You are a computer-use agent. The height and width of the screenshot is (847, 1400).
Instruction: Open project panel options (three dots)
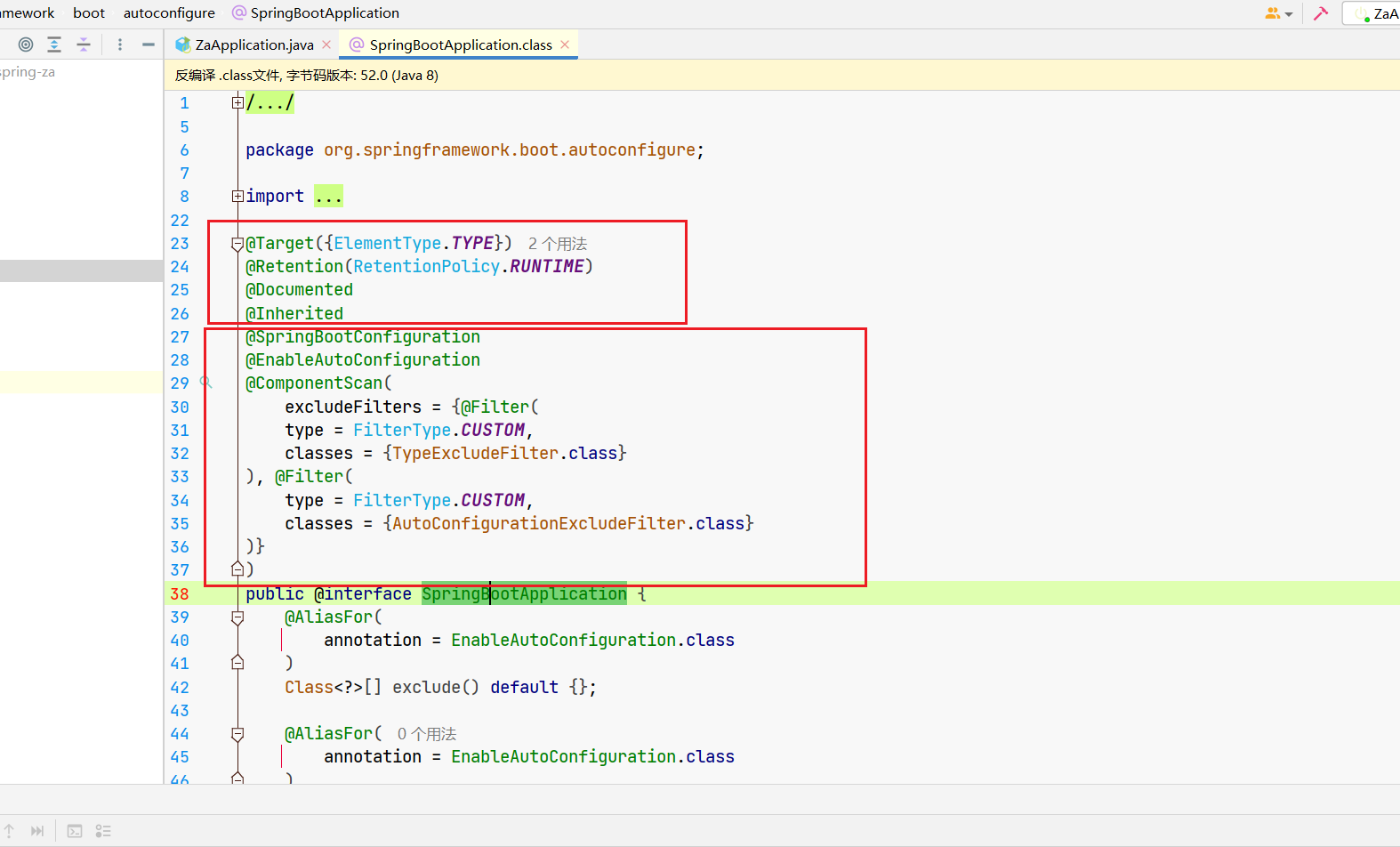(120, 44)
